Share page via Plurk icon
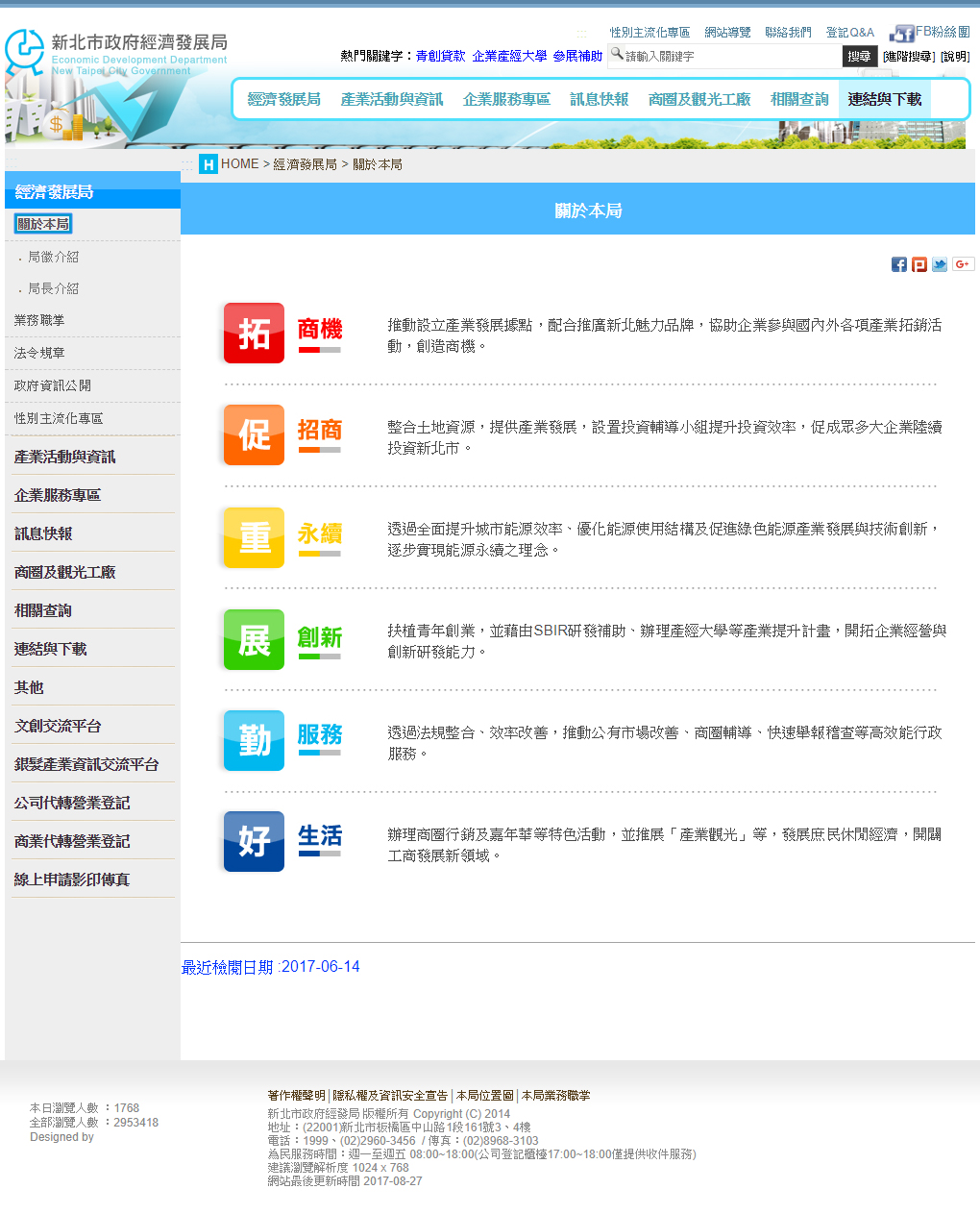980x1214 pixels. pos(919,264)
